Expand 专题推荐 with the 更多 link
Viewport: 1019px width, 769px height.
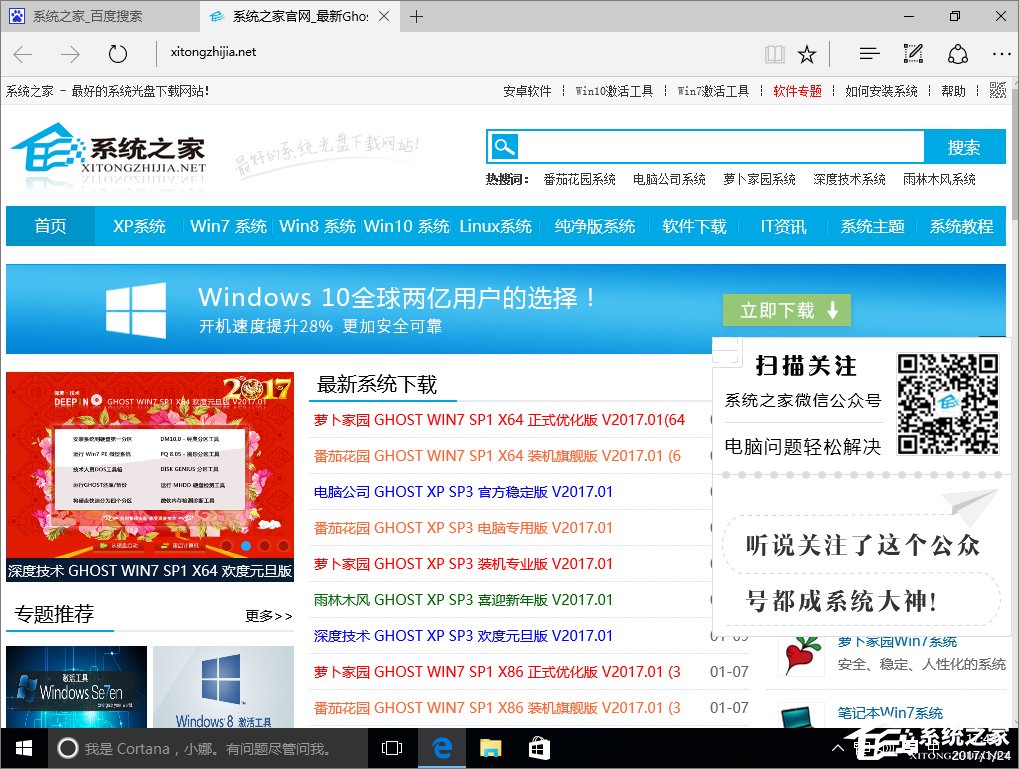pos(267,617)
